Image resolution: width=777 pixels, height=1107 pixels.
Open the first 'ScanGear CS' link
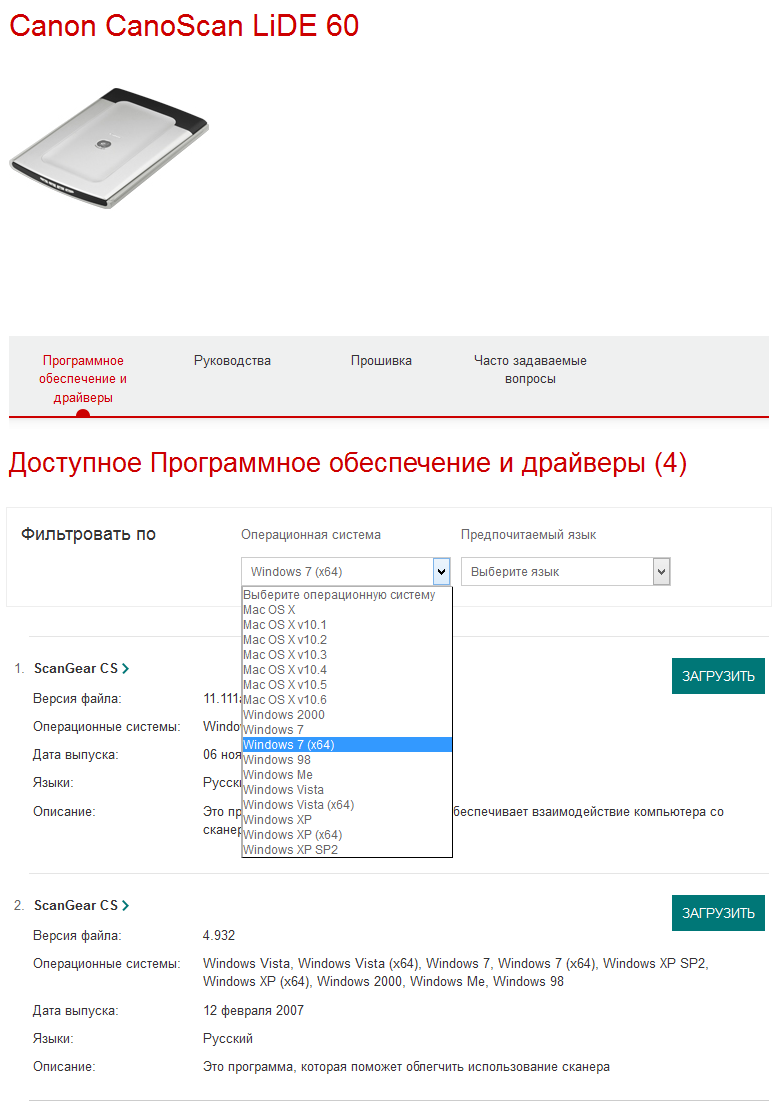click(x=76, y=669)
